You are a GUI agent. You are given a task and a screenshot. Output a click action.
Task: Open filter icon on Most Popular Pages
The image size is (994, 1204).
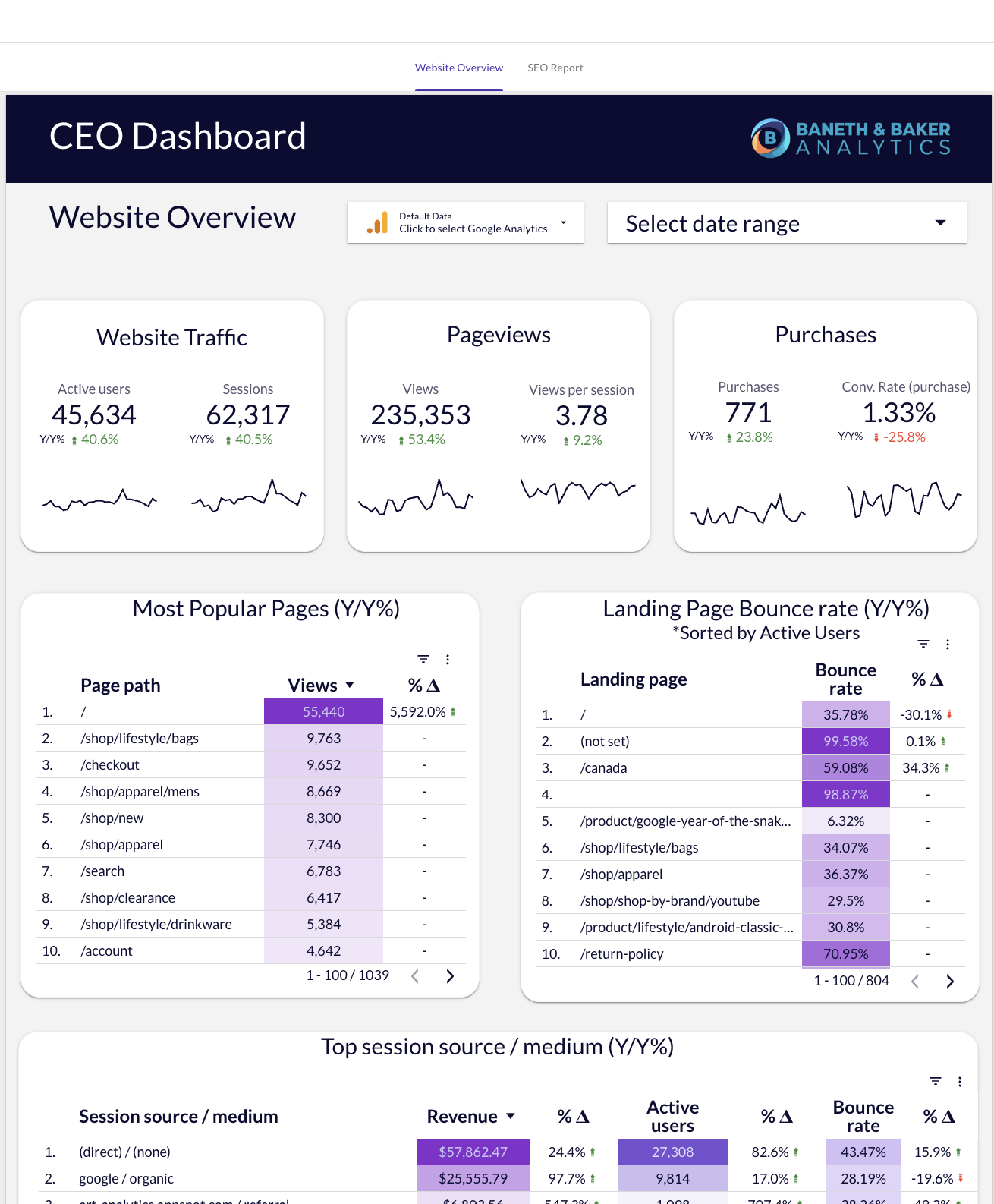point(423,659)
